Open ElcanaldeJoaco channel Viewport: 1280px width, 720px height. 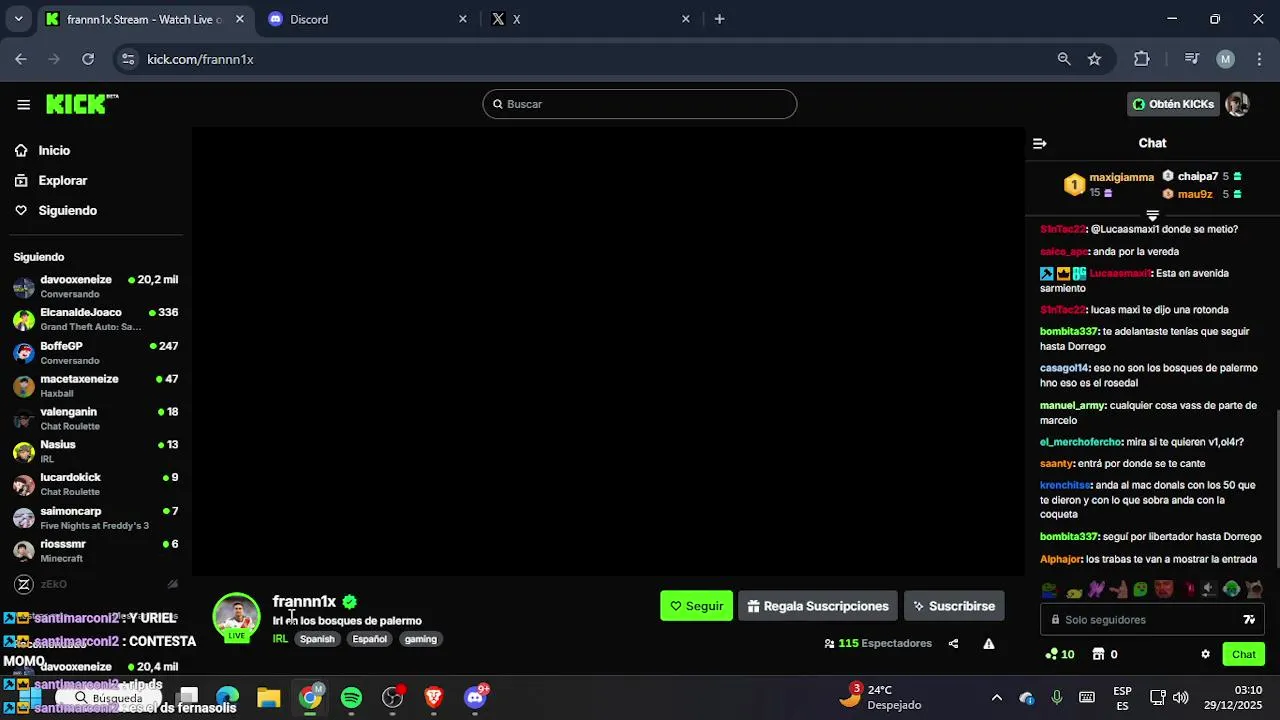[95, 319]
